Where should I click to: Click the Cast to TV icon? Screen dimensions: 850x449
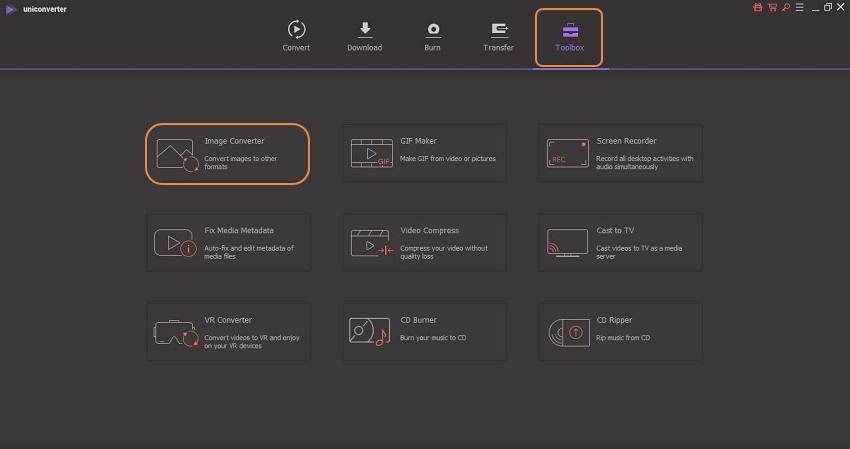(x=566, y=242)
